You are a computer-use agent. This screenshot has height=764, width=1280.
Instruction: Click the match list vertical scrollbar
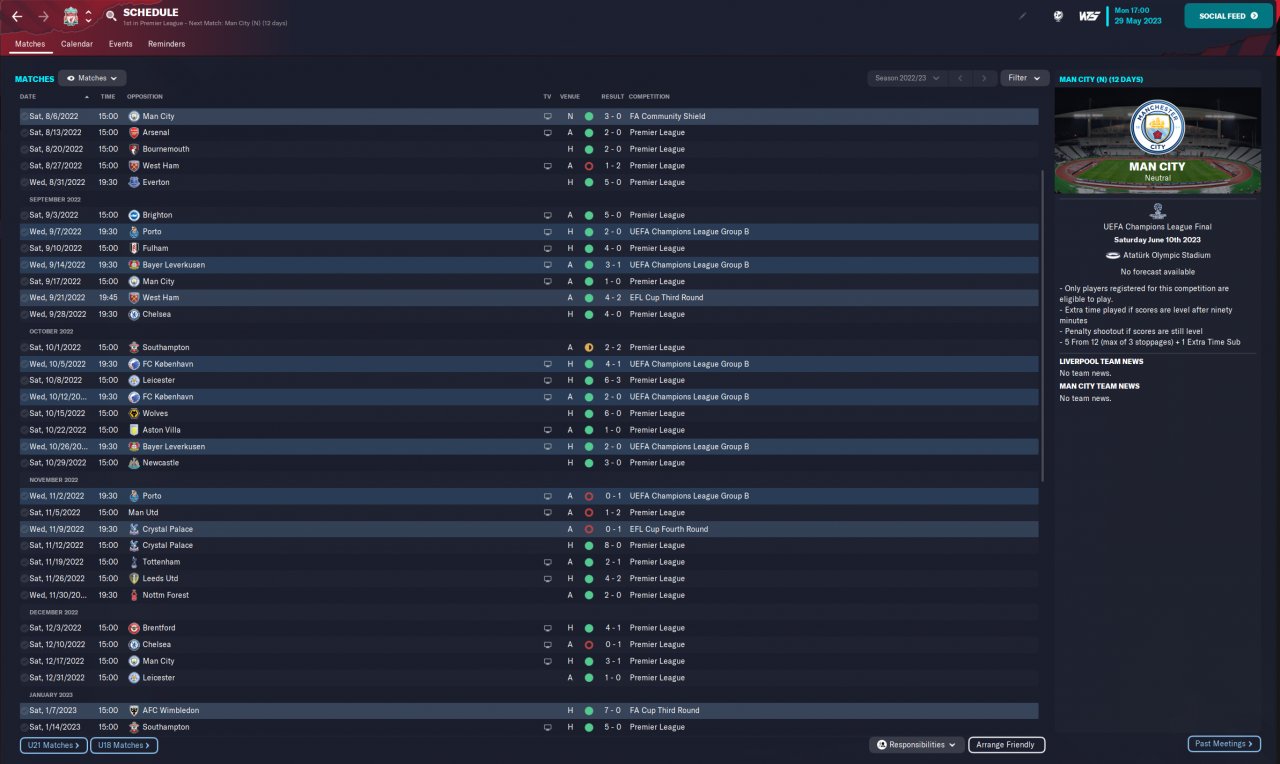point(1043,325)
